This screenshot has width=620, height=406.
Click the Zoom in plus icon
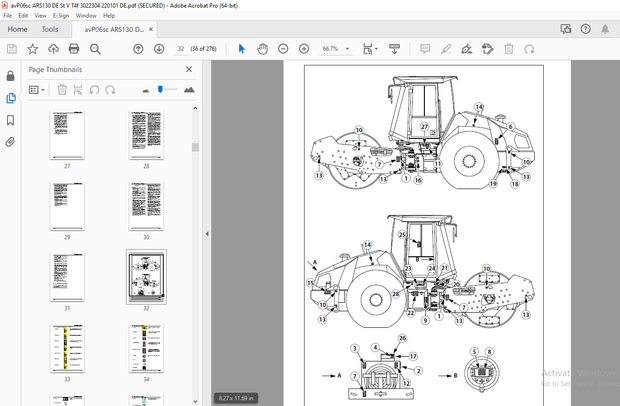coord(304,49)
